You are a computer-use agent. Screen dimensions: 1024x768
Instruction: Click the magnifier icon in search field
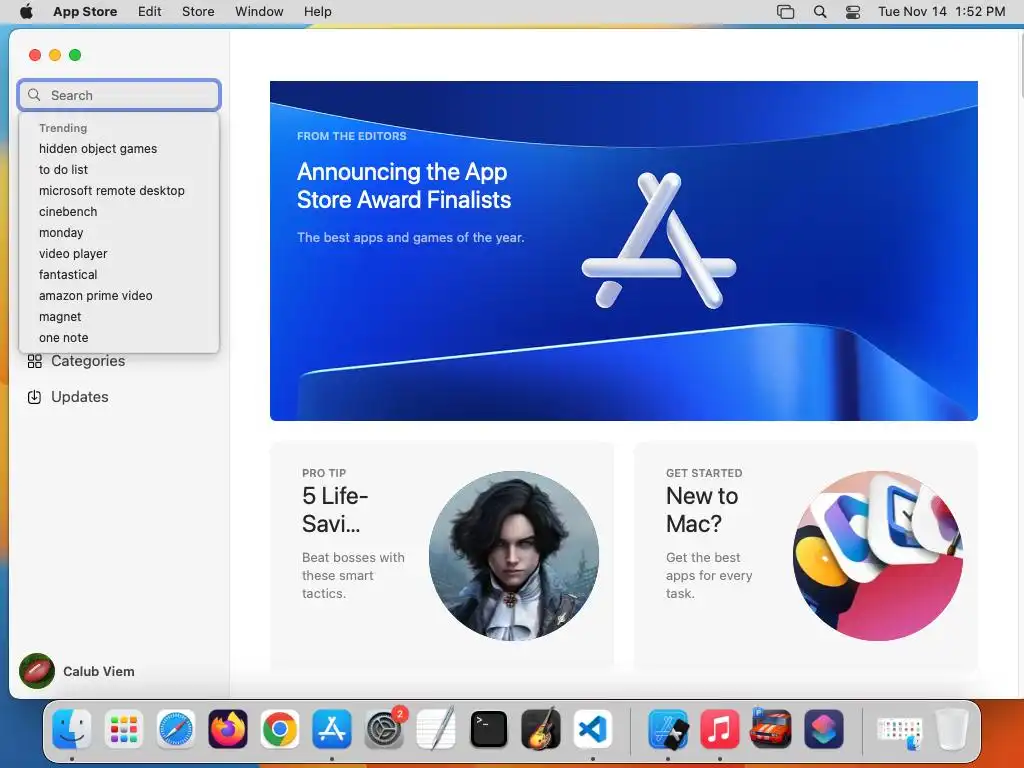click(34, 95)
